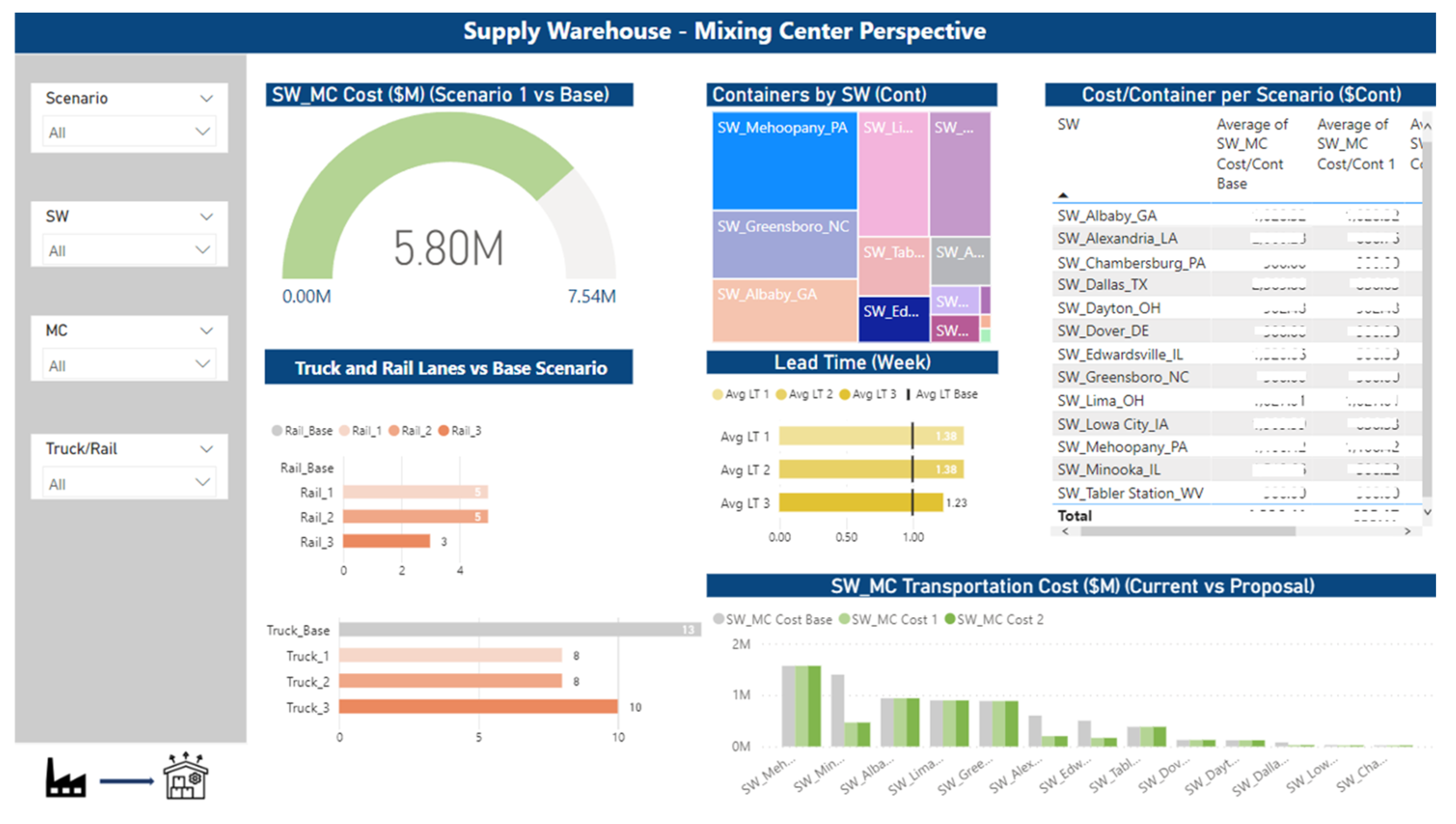Click the table's right scroll arrow
This screenshot has height=824, width=1456.
pos(1407,531)
